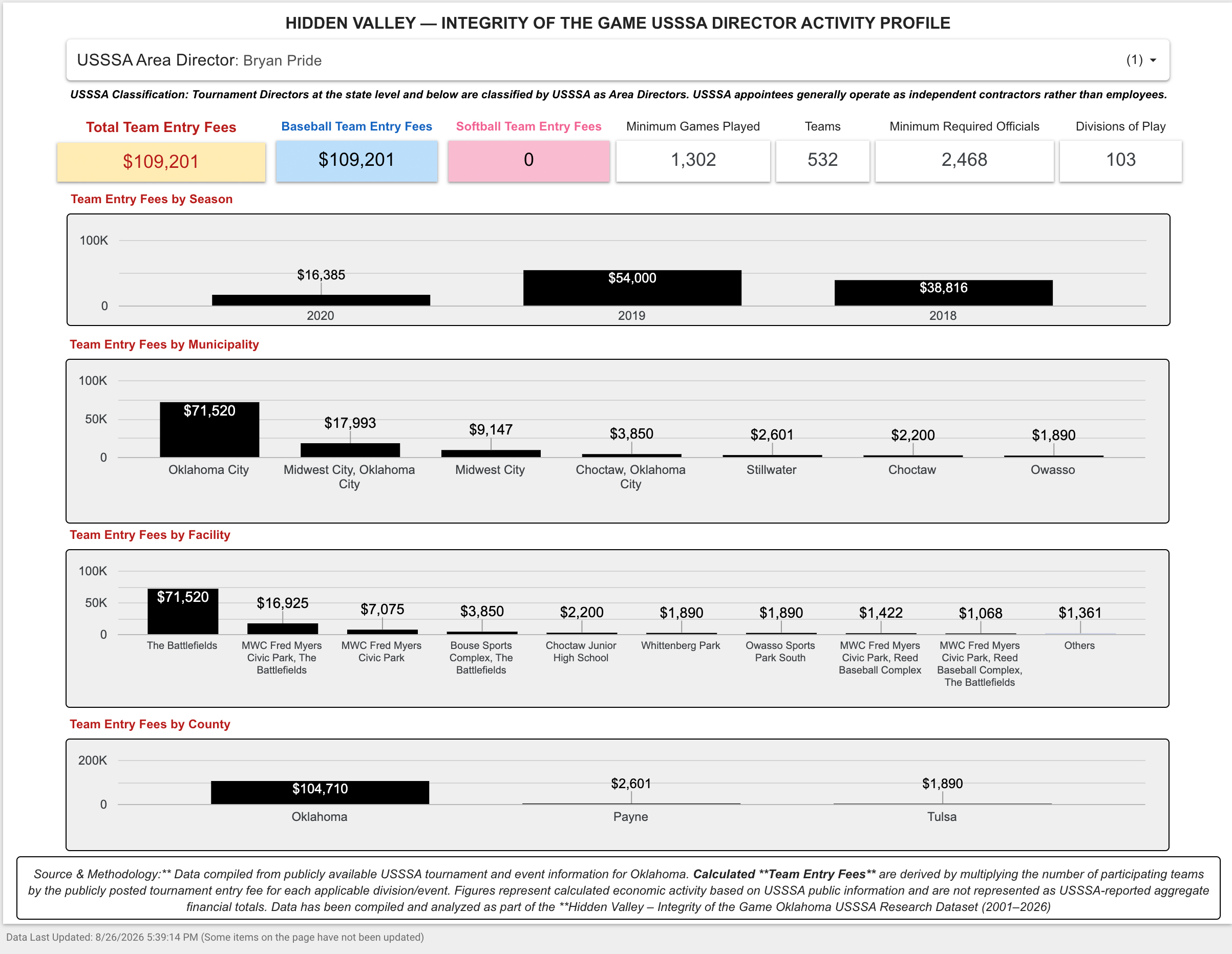Click the Data Last Updated status text
Viewport: 1232px width, 954px height.
(x=215, y=937)
